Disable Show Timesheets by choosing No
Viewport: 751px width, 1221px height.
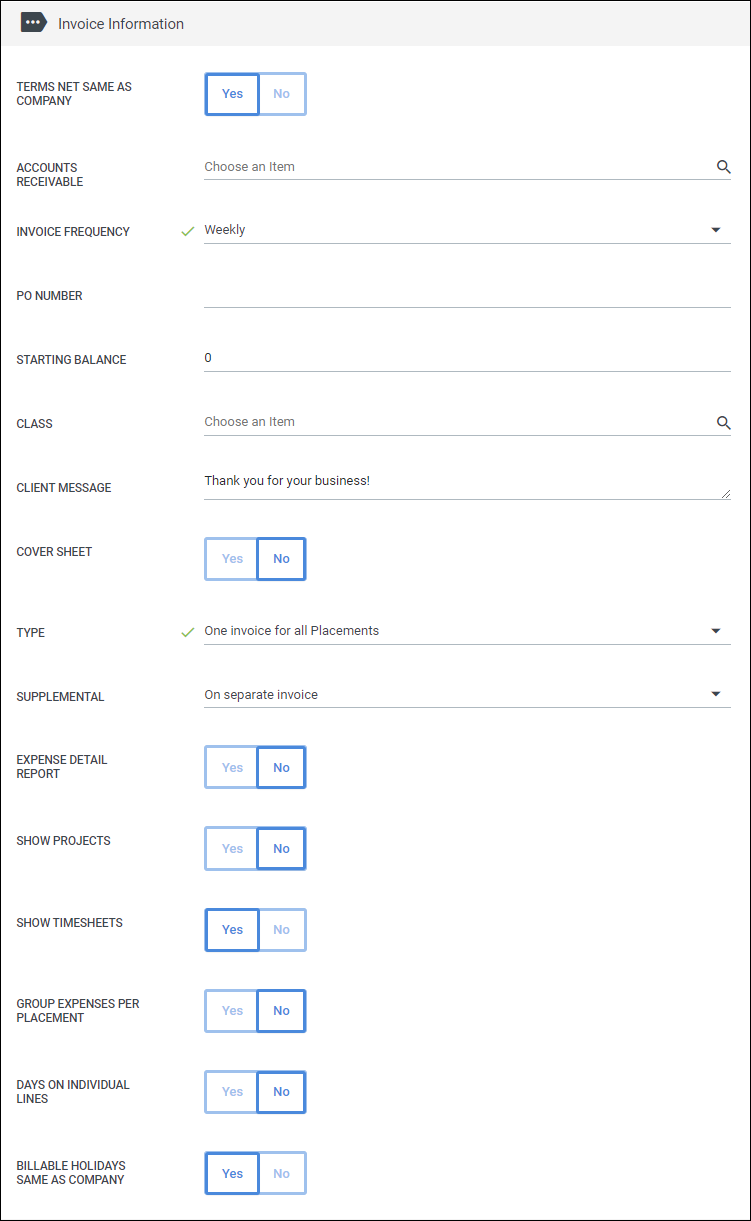282,930
